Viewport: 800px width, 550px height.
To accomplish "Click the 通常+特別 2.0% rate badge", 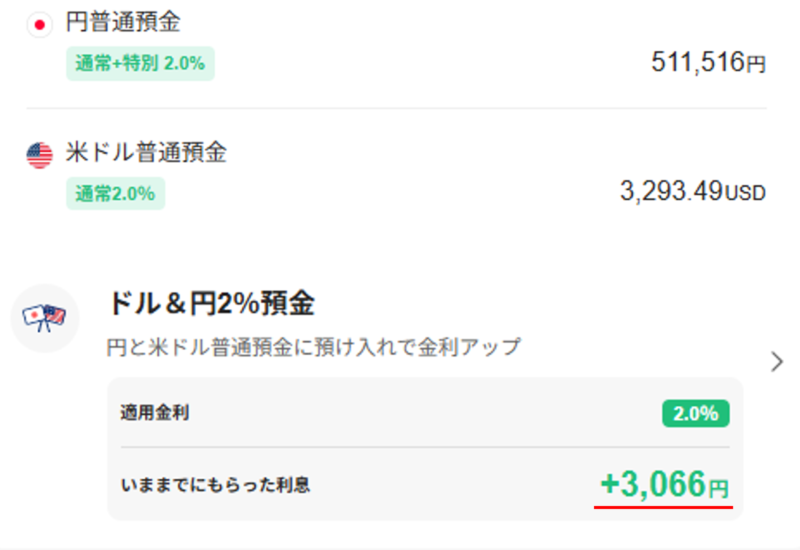I will (x=140, y=63).
